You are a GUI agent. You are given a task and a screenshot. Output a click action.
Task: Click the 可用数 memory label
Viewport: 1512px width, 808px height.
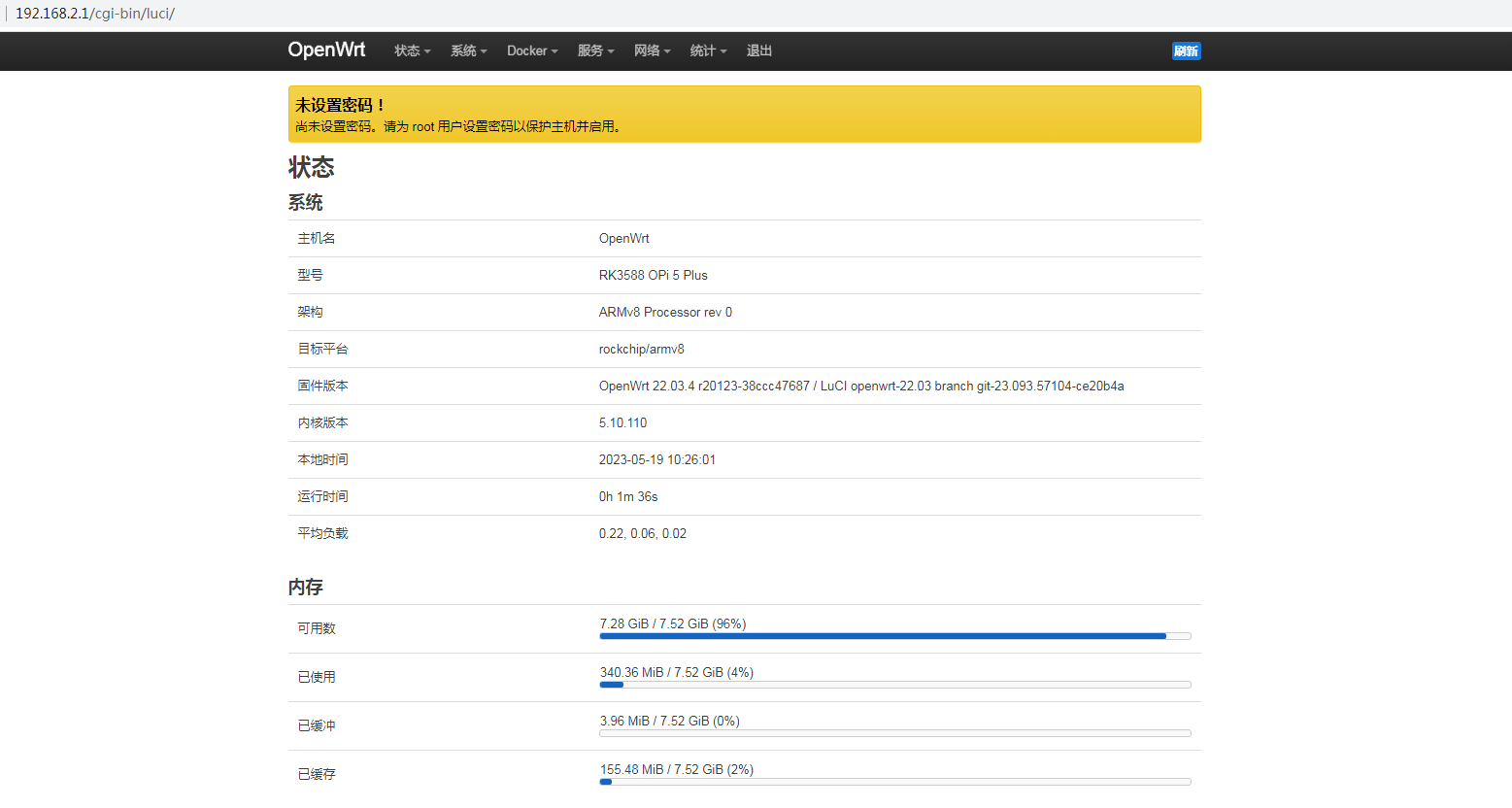pos(317,628)
